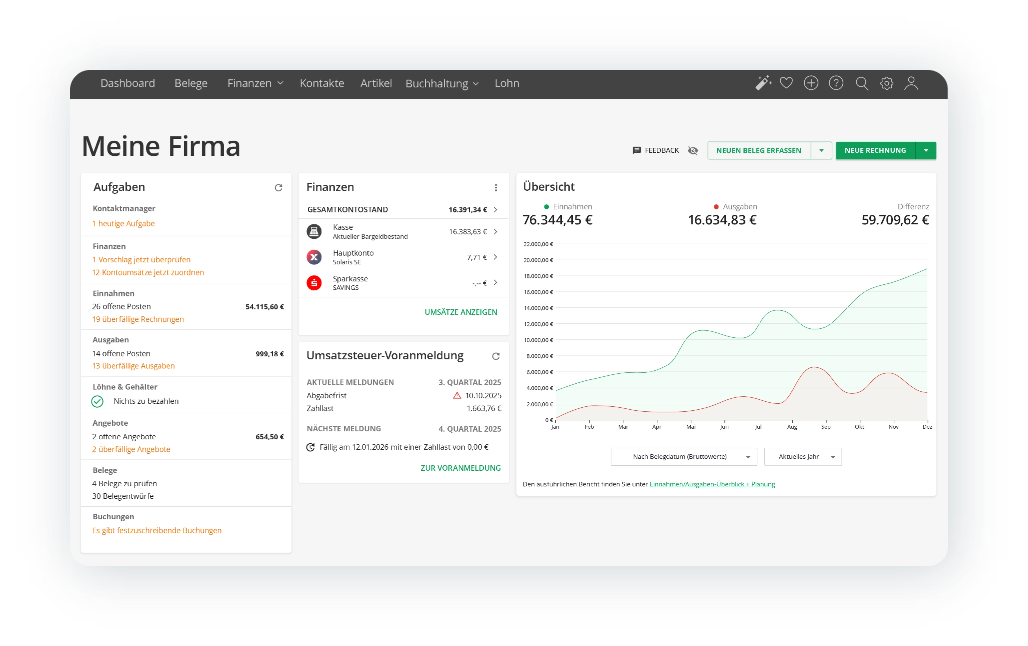Refresh the Aufgaben panel
This screenshot has height=646, width=1028.
279,187
